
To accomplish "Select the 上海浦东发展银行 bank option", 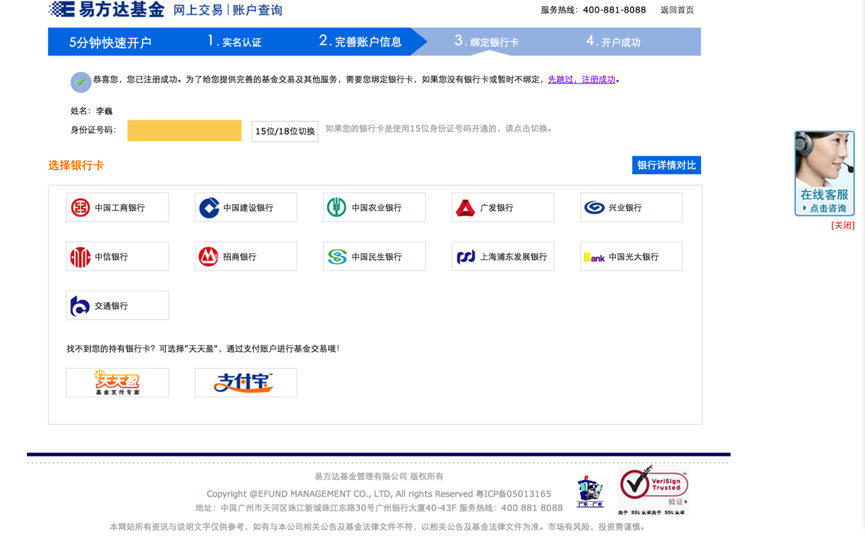I will click(503, 256).
